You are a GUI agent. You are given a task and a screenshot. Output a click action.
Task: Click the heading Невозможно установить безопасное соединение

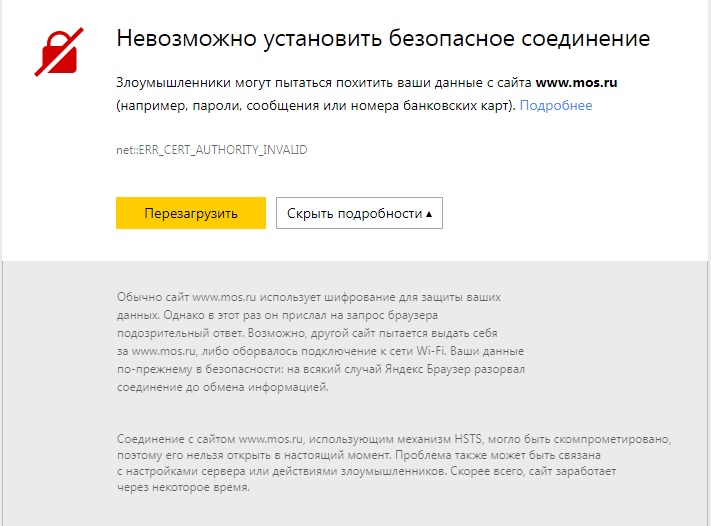pyautogui.click(x=383, y=38)
